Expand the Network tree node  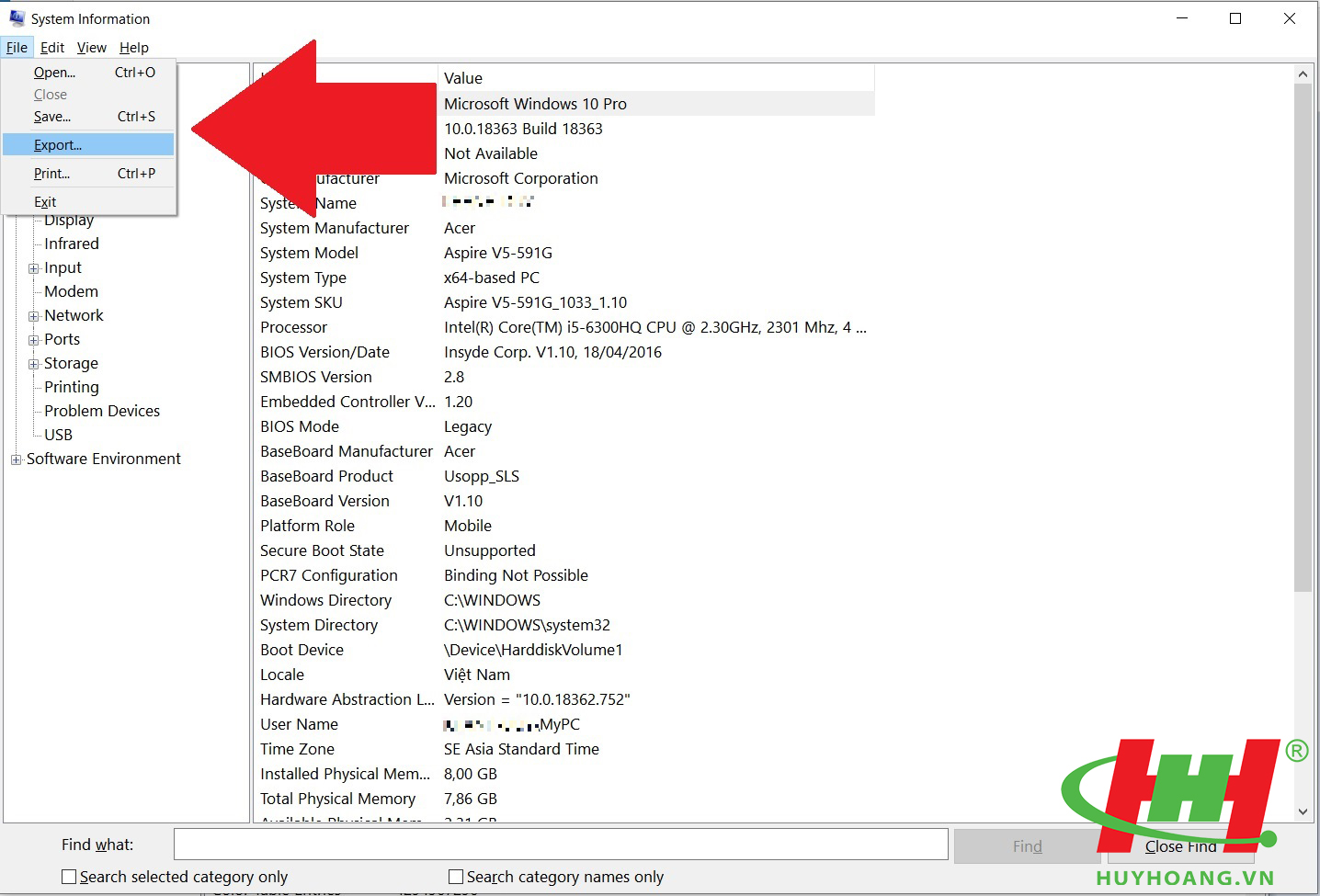click(34, 316)
